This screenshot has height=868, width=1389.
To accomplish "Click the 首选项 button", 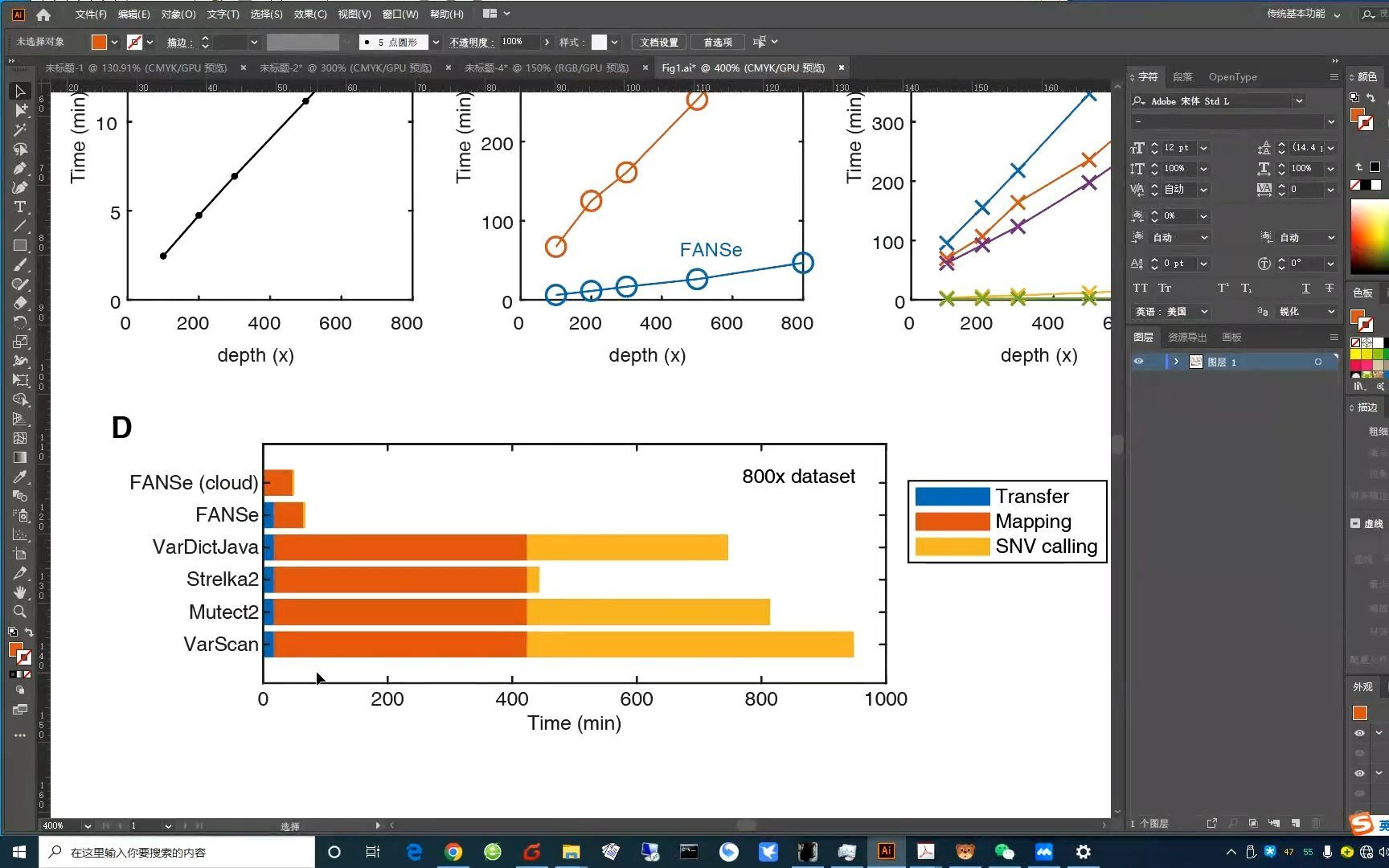I will pyautogui.click(x=718, y=42).
